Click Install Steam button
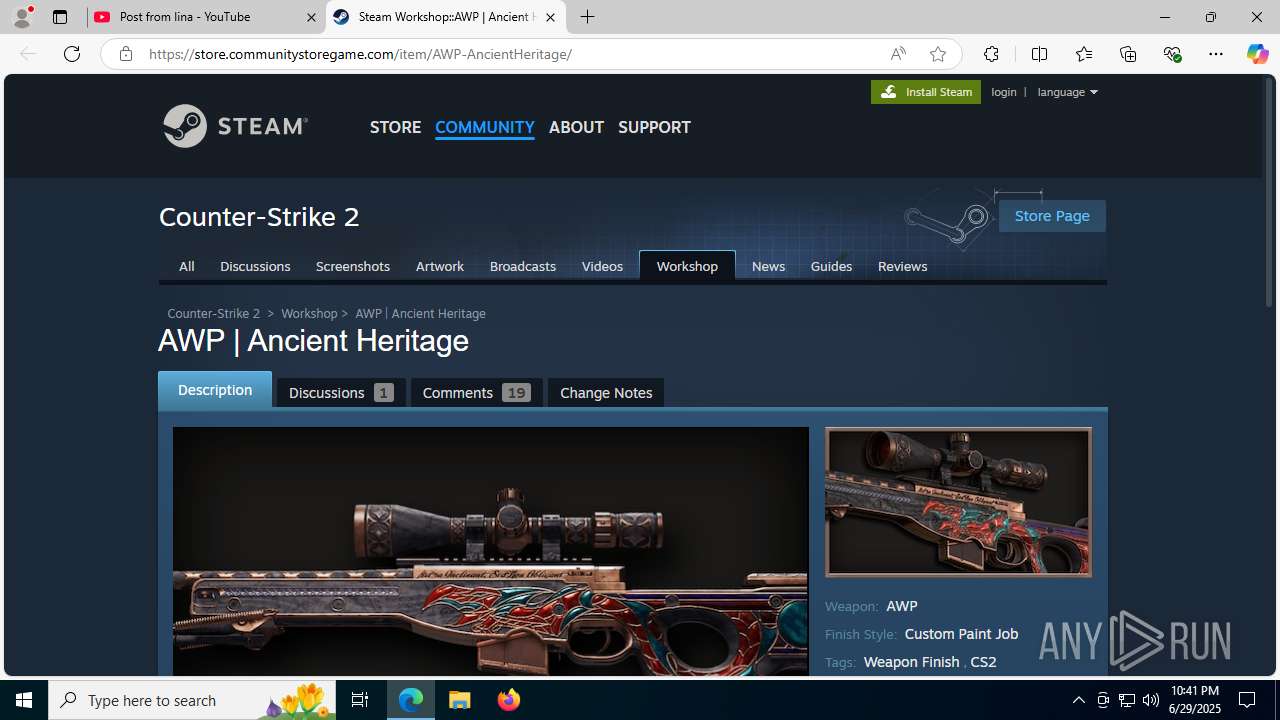The width and height of the screenshot is (1280, 720). 926,92
